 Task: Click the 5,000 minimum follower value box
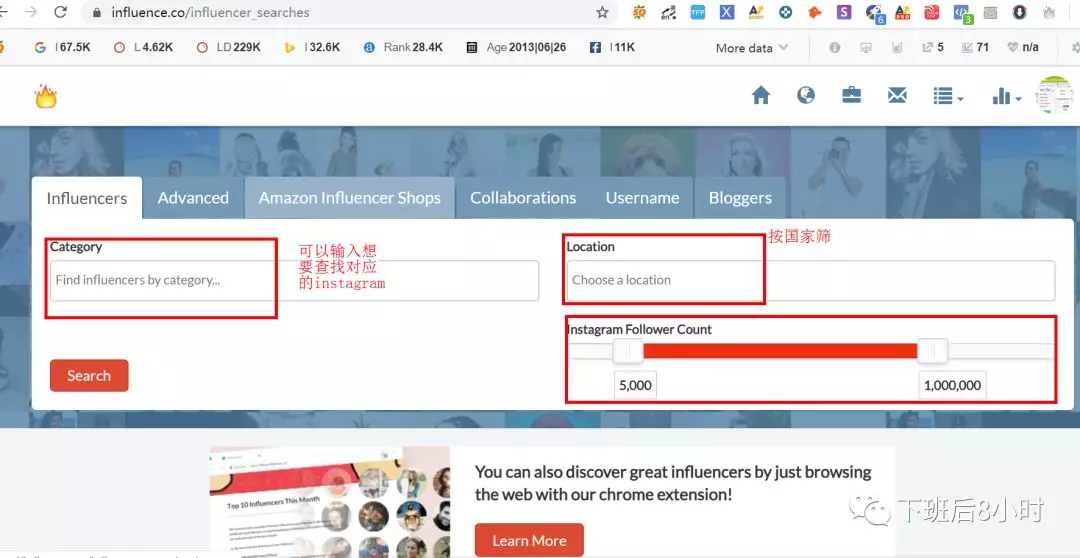(x=635, y=386)
